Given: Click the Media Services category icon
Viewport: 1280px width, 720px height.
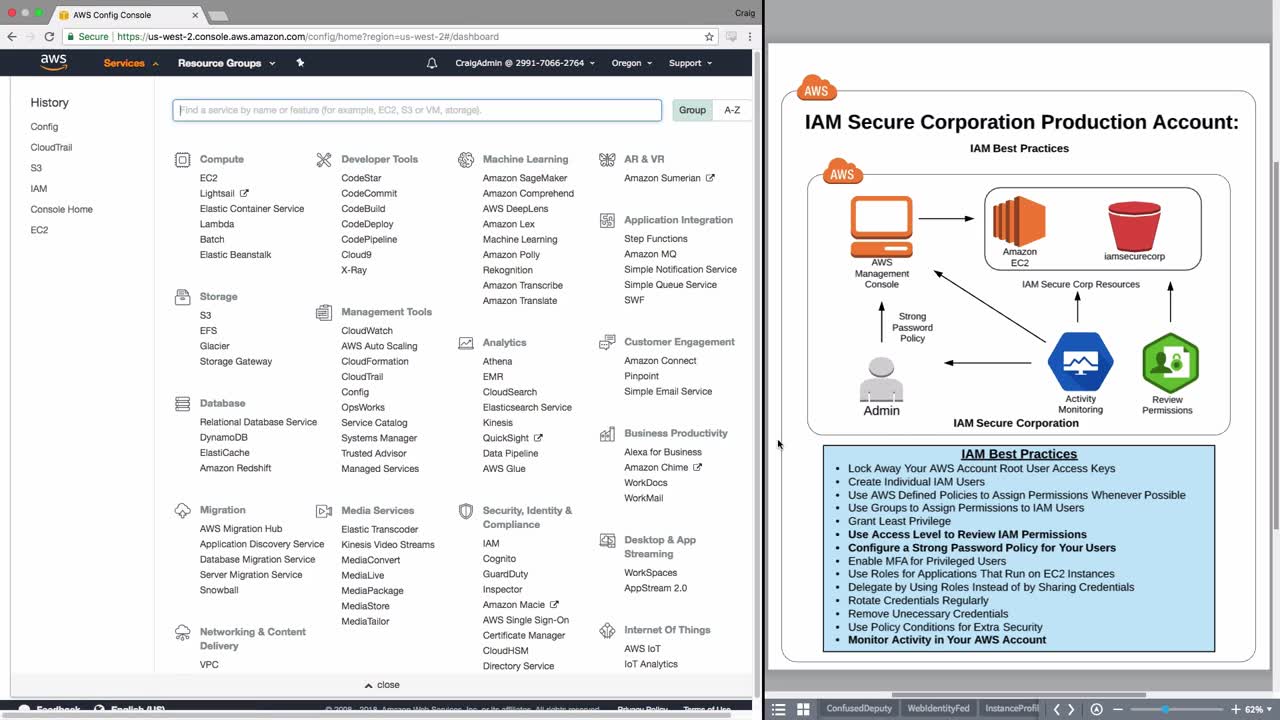Looking at the screenshot, I should (323, 511).
